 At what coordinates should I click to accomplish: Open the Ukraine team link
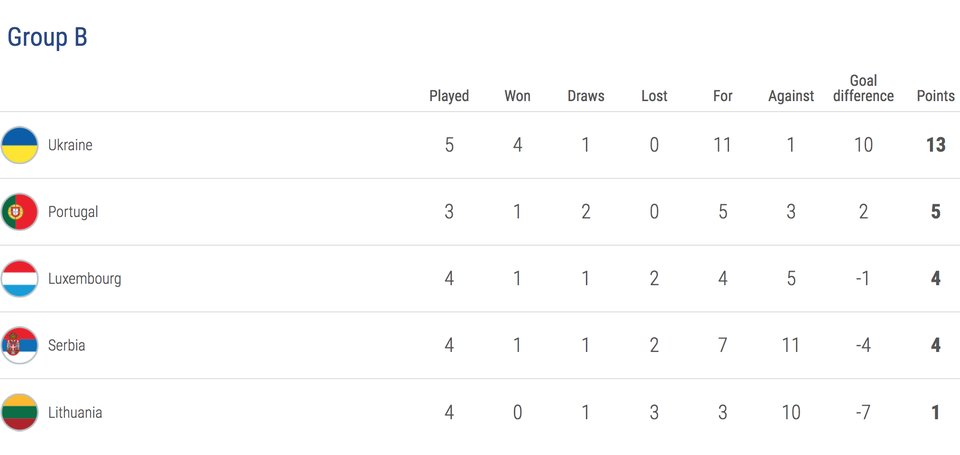(x=70, y=145)
